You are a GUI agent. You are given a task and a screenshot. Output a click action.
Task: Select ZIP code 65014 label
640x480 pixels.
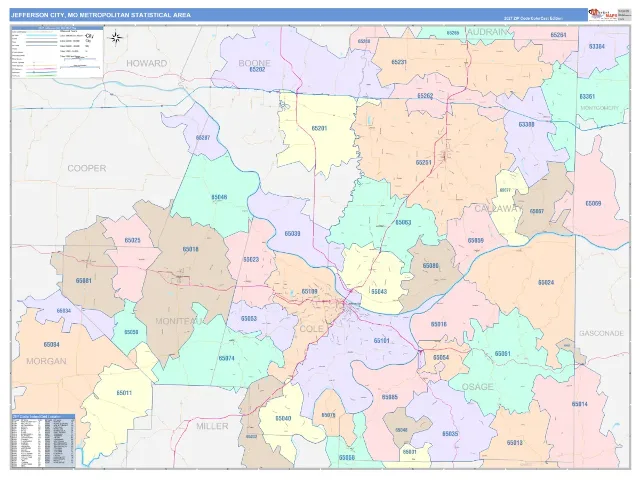point(579,404)
